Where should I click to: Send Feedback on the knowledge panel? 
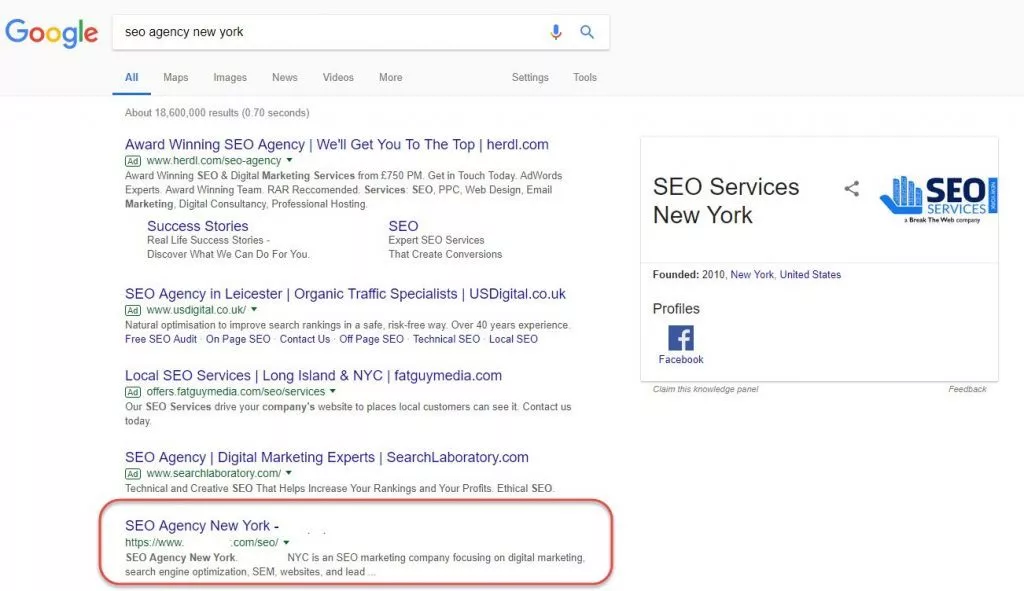(x=967, y=389)
